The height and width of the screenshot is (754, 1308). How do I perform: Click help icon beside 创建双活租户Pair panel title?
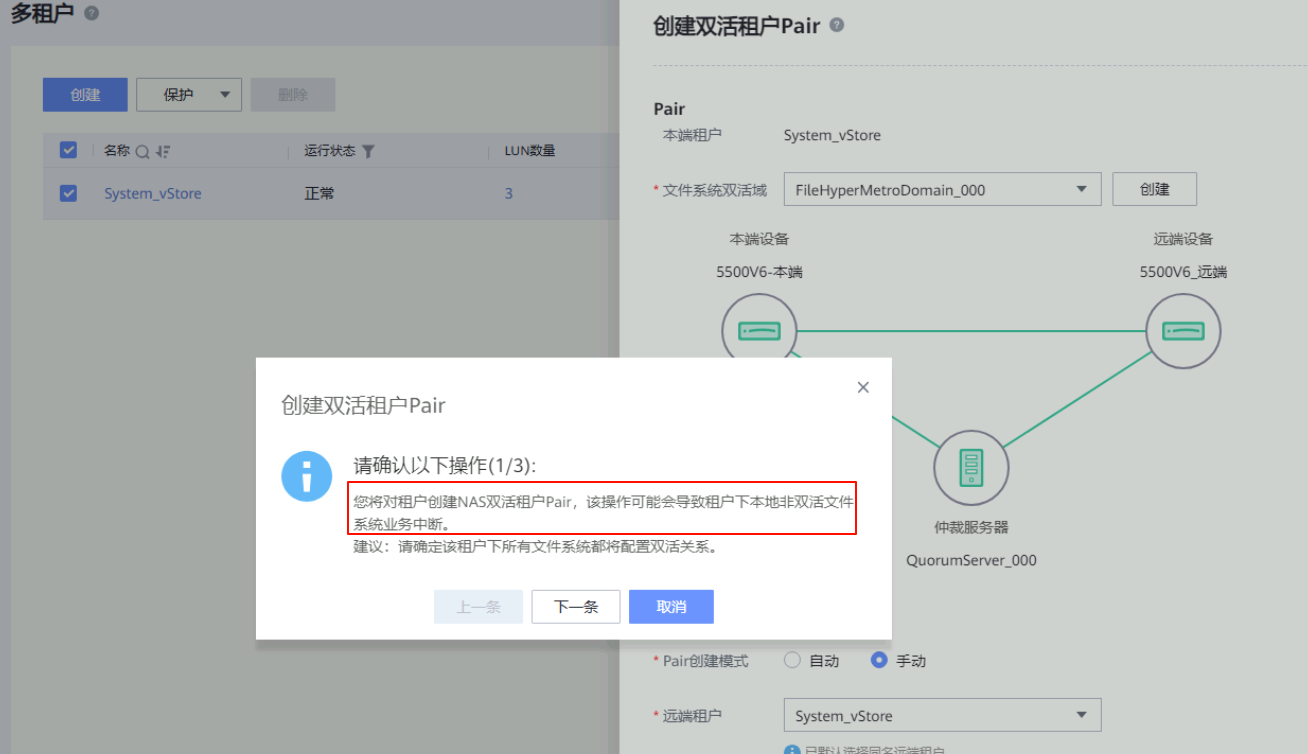837,25
